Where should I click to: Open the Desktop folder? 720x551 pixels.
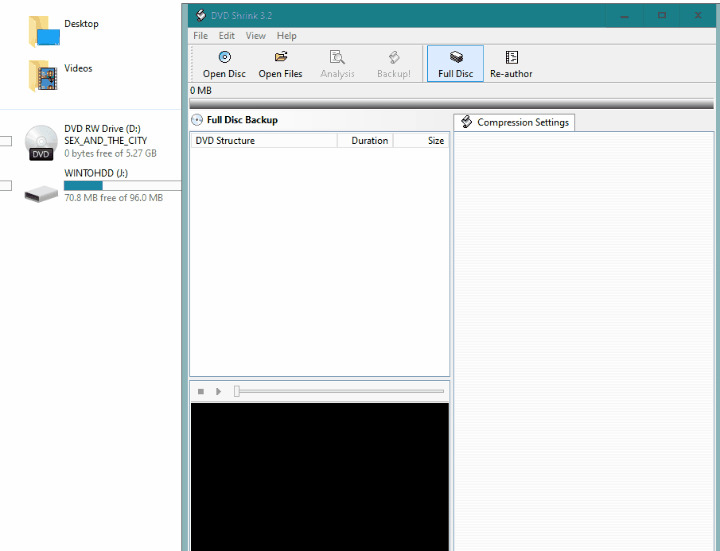click(x=44, y=30)
